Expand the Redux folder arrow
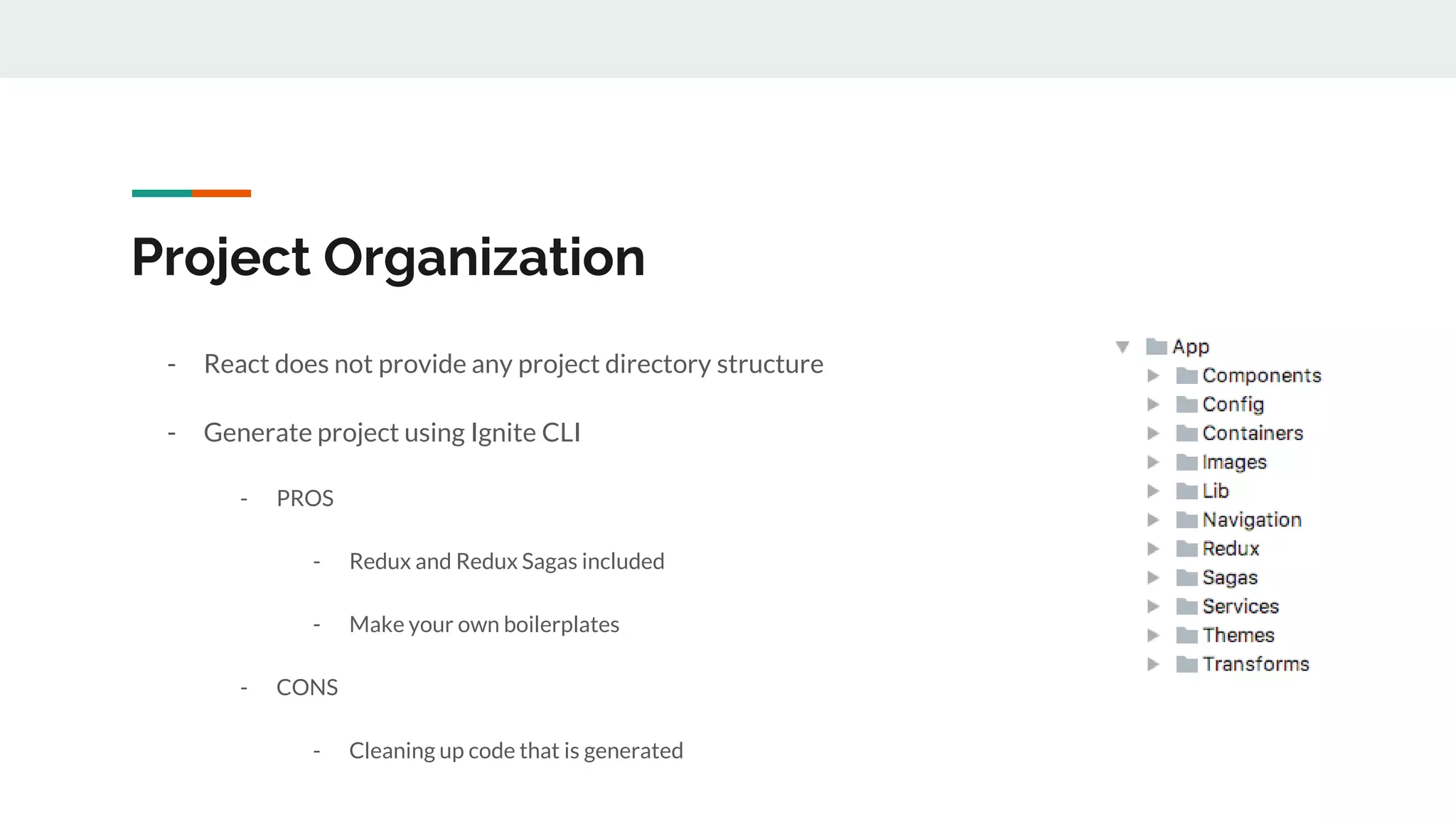The image size is (1456, 819). click(x=1153, y=549)
